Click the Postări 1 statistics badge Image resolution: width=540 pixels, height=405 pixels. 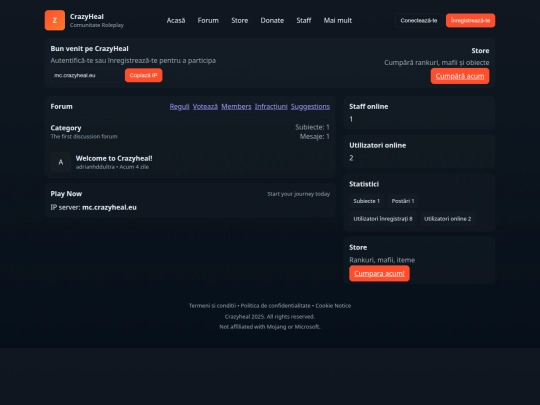coord(403,201)
